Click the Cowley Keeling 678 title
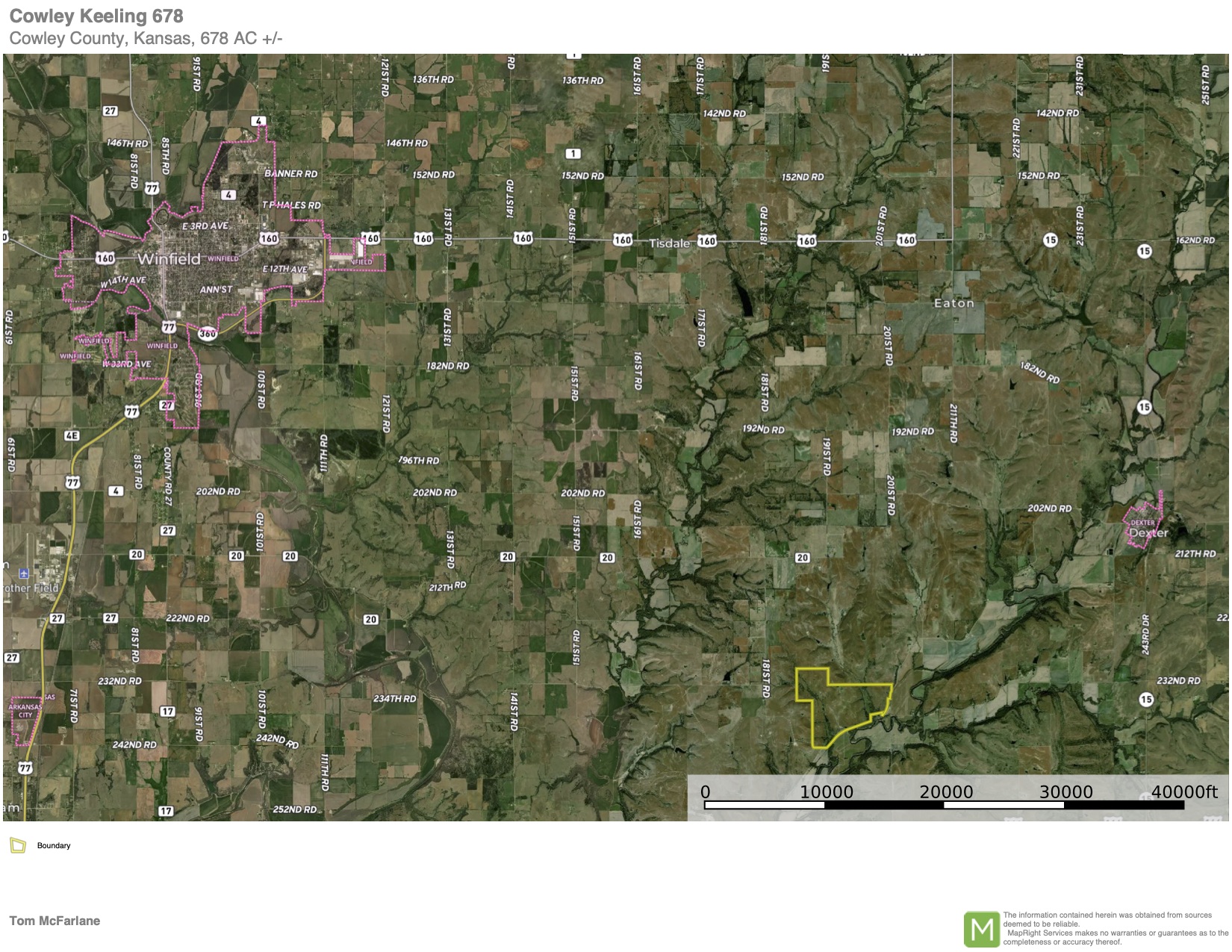The width and height of the screenshot is (1232, 952). click(96, 16)
